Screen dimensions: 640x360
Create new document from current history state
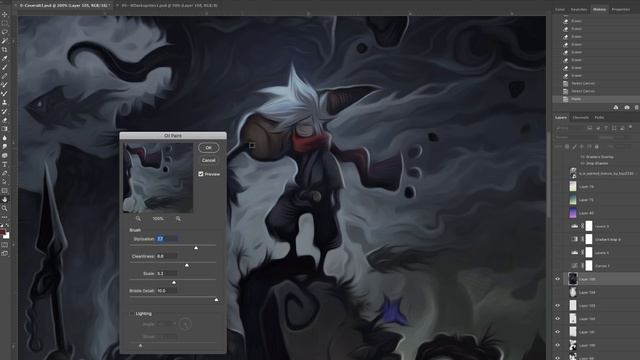(616, 107)
